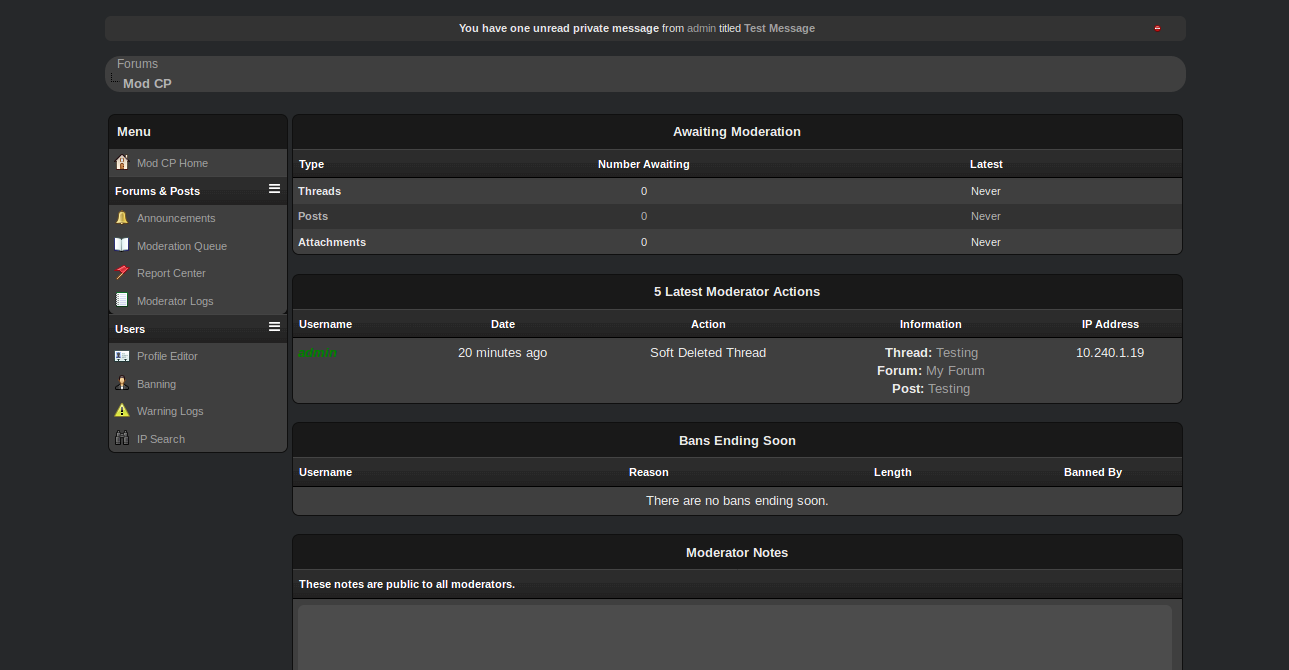This screenshot has height=670, width=1289.
Task: Click inside the Moderator Notes text area
Action: tap(734, 637)
